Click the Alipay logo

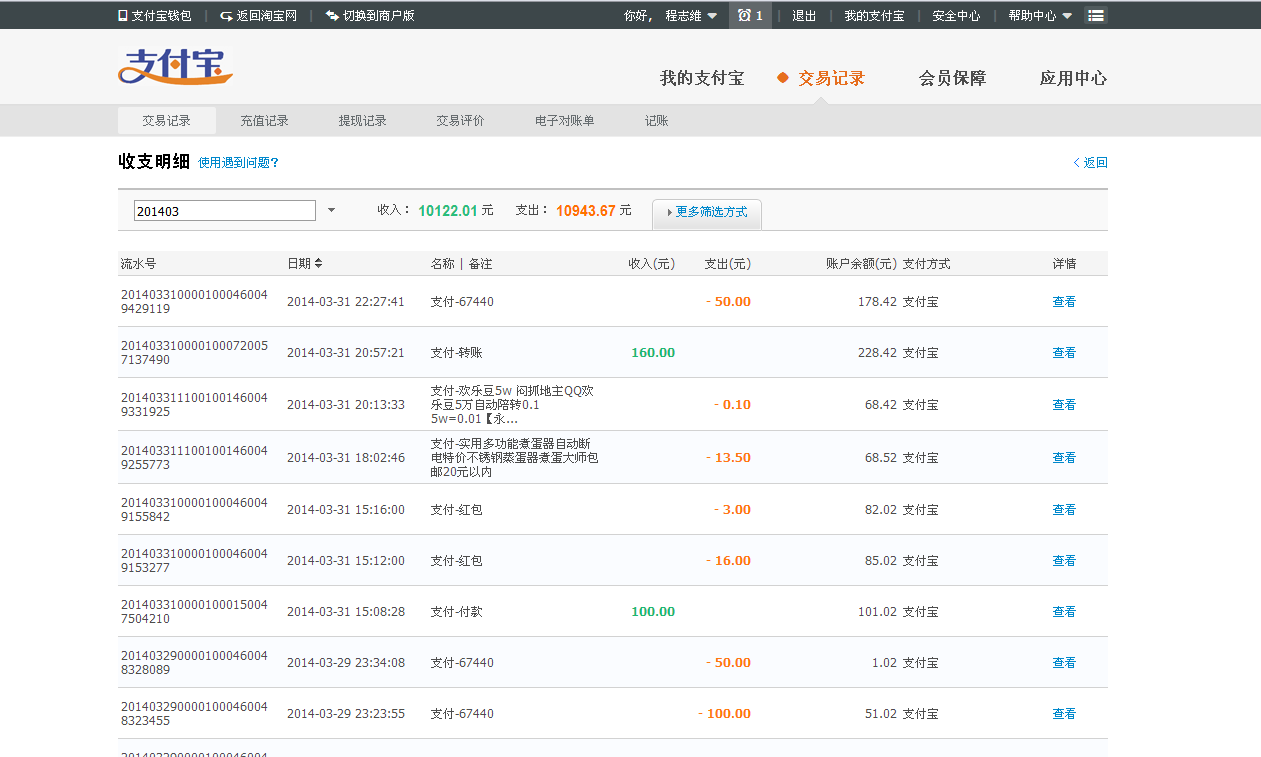(x=175, y=66)
